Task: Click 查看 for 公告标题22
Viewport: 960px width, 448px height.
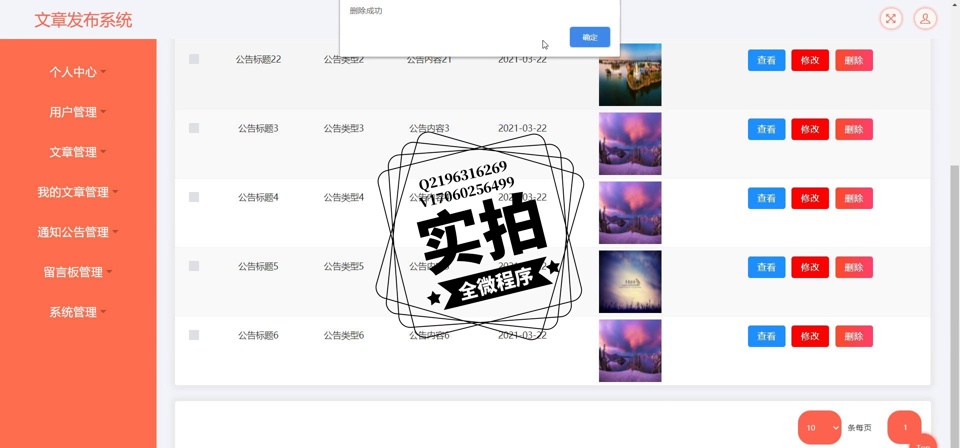Action: 766,60
